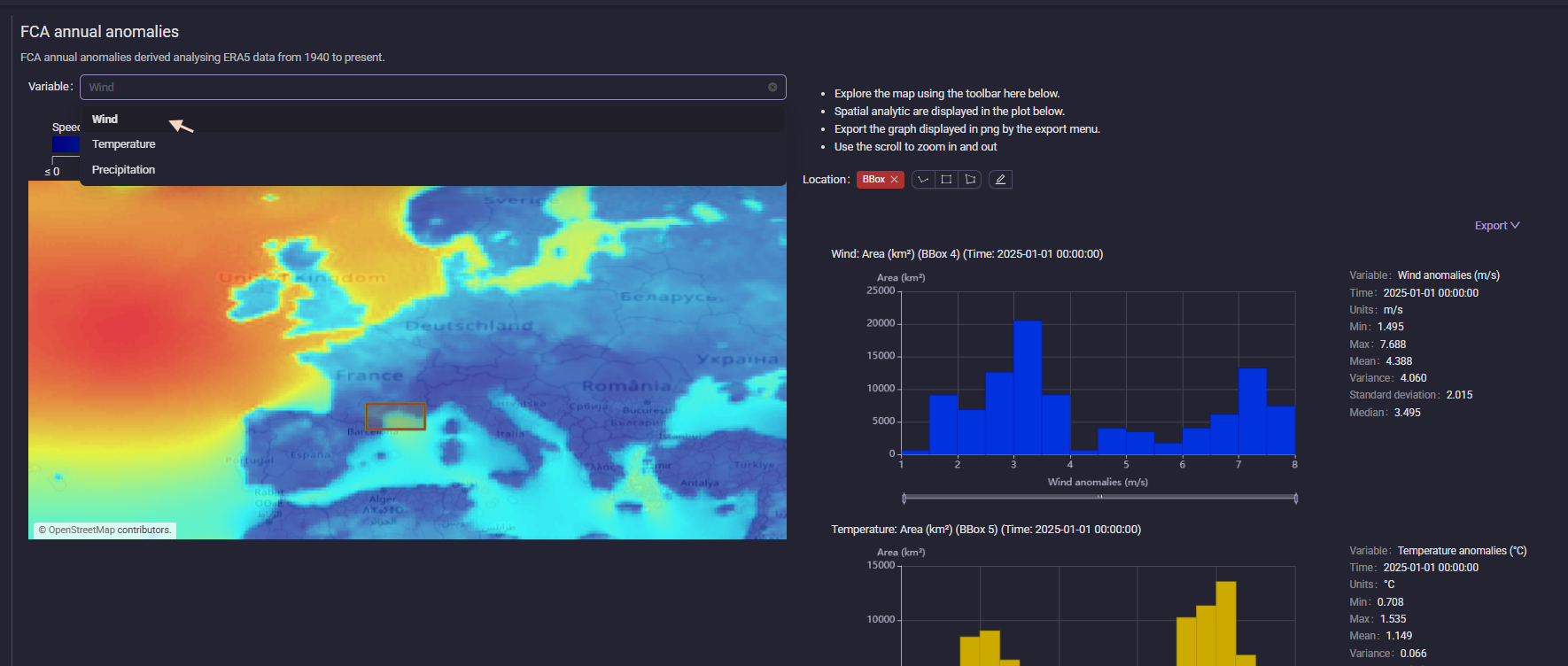The image size is (1568, 666).
Task: Click the red BBox location tag
Action: click(873, 180)
